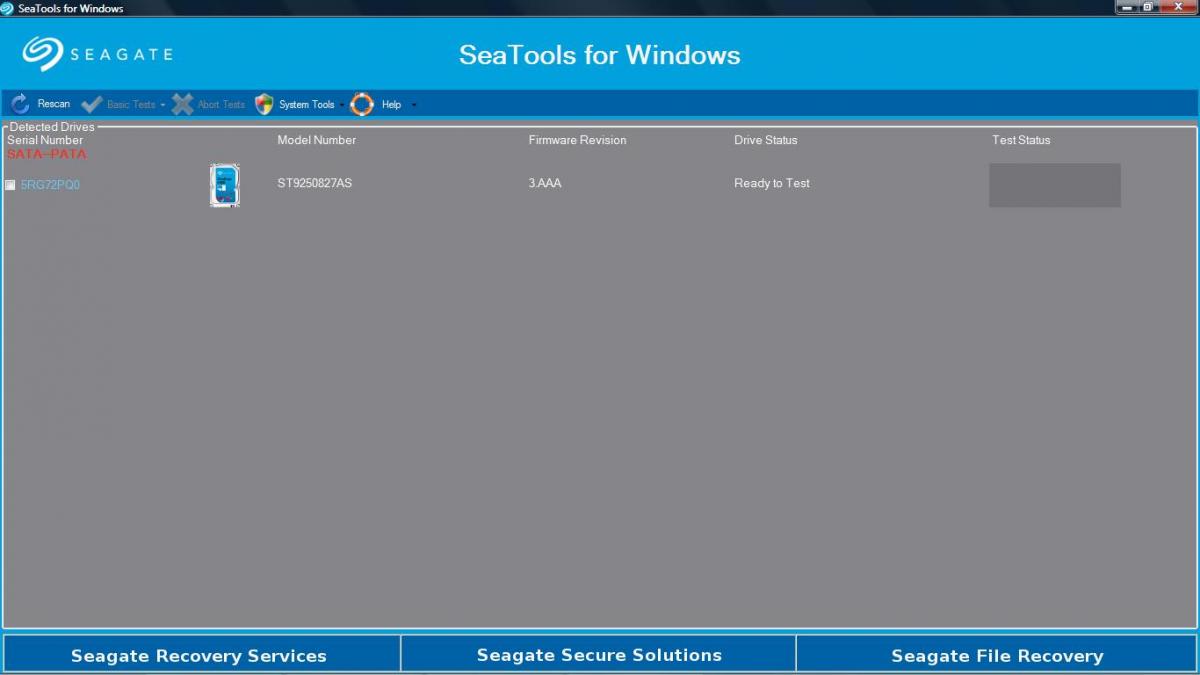Image resolution: width=1200 pixels, height=675 pixels.
Task: Expand the arrow next to Basic Tests
Action: pyautogui.click(x=163, y=105)
